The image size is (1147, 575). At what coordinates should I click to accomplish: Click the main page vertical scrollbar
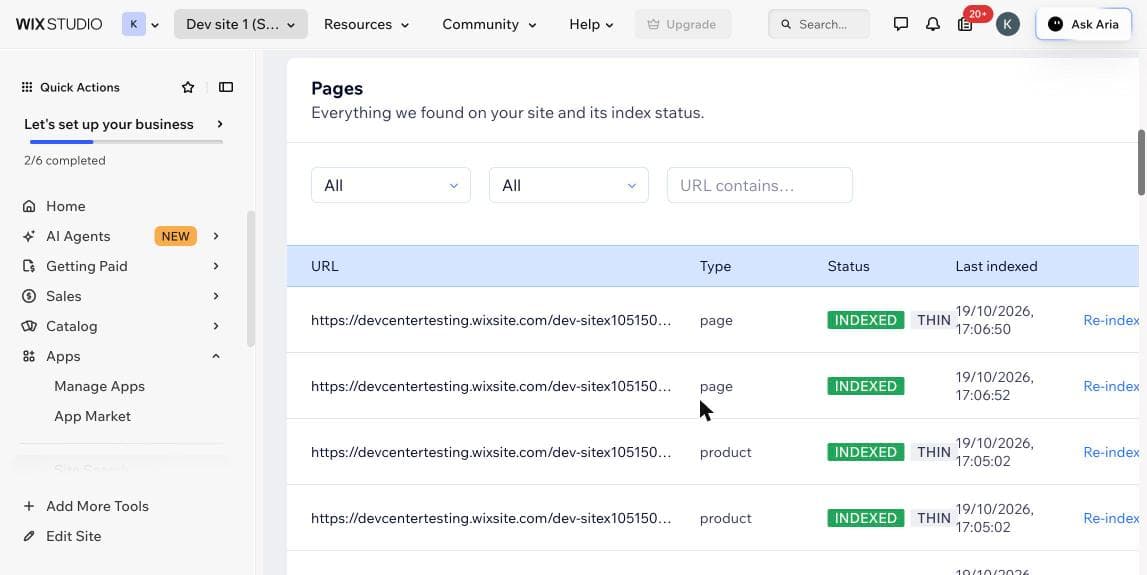pos(1142,162)
